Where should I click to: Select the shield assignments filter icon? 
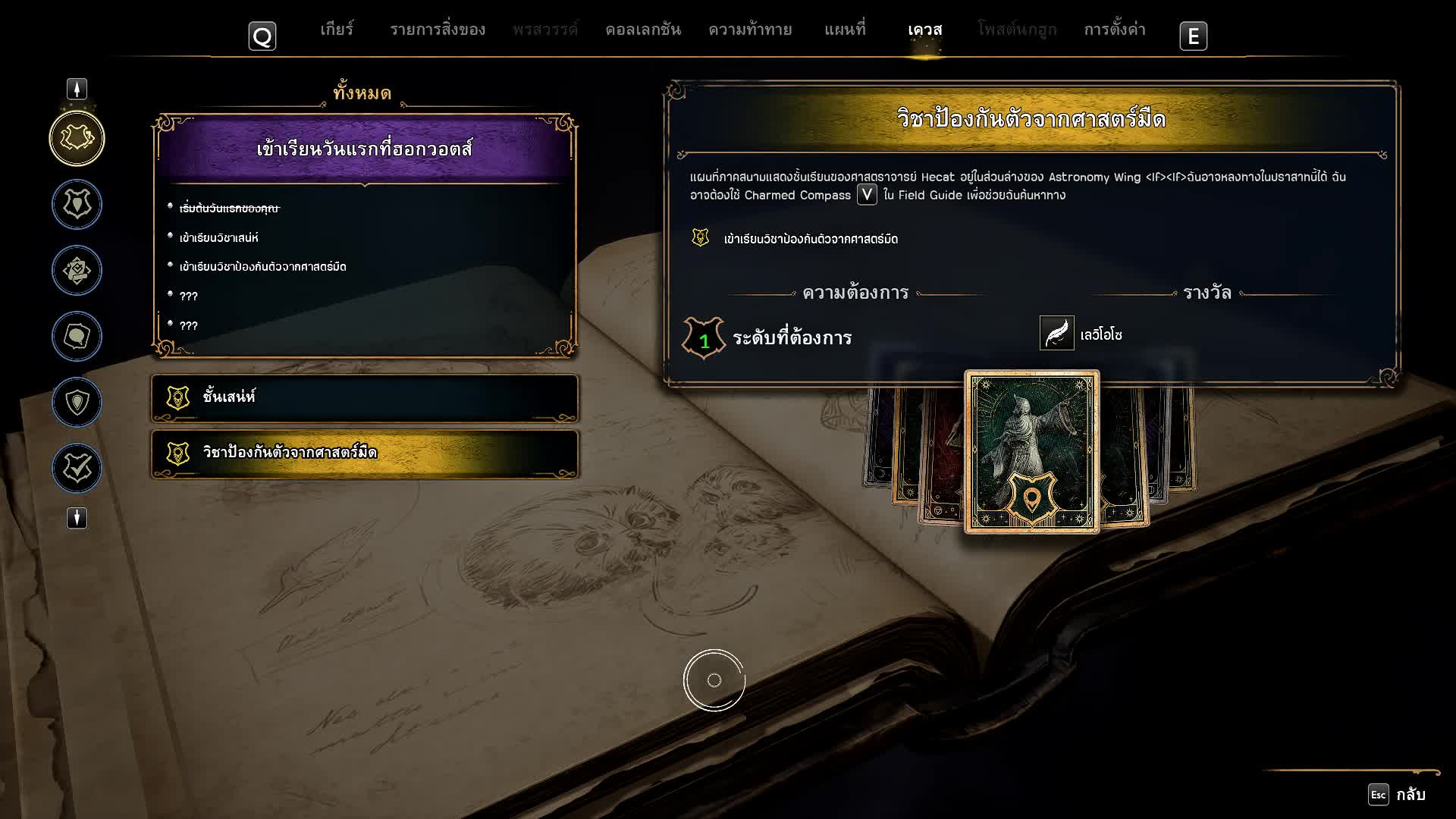tap(77, 402)
